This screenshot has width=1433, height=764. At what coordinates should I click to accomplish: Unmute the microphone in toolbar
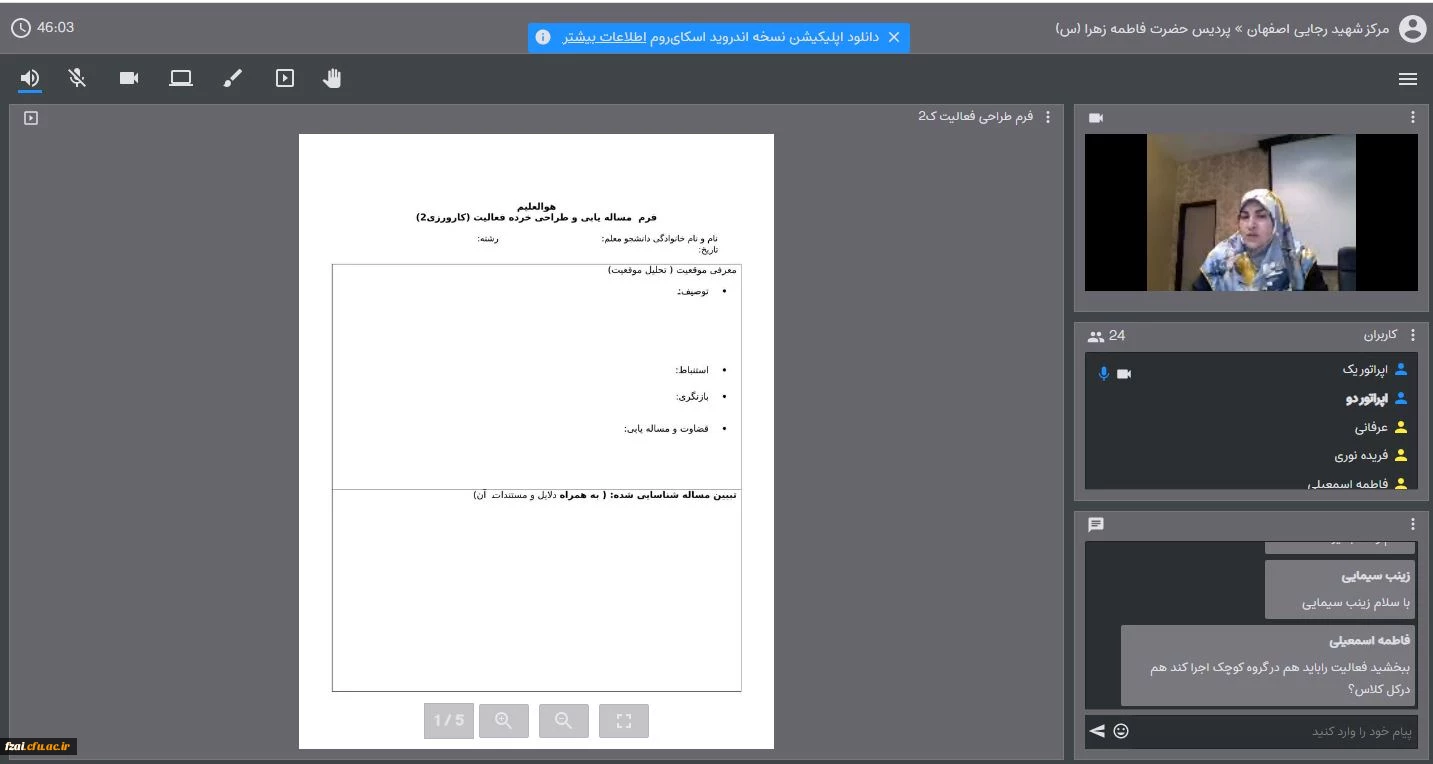(x=77, y=78)
